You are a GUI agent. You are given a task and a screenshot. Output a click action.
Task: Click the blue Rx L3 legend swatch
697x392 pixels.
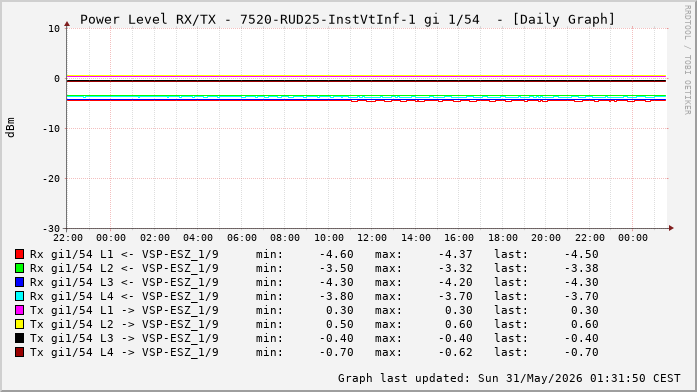coord(19,282)
